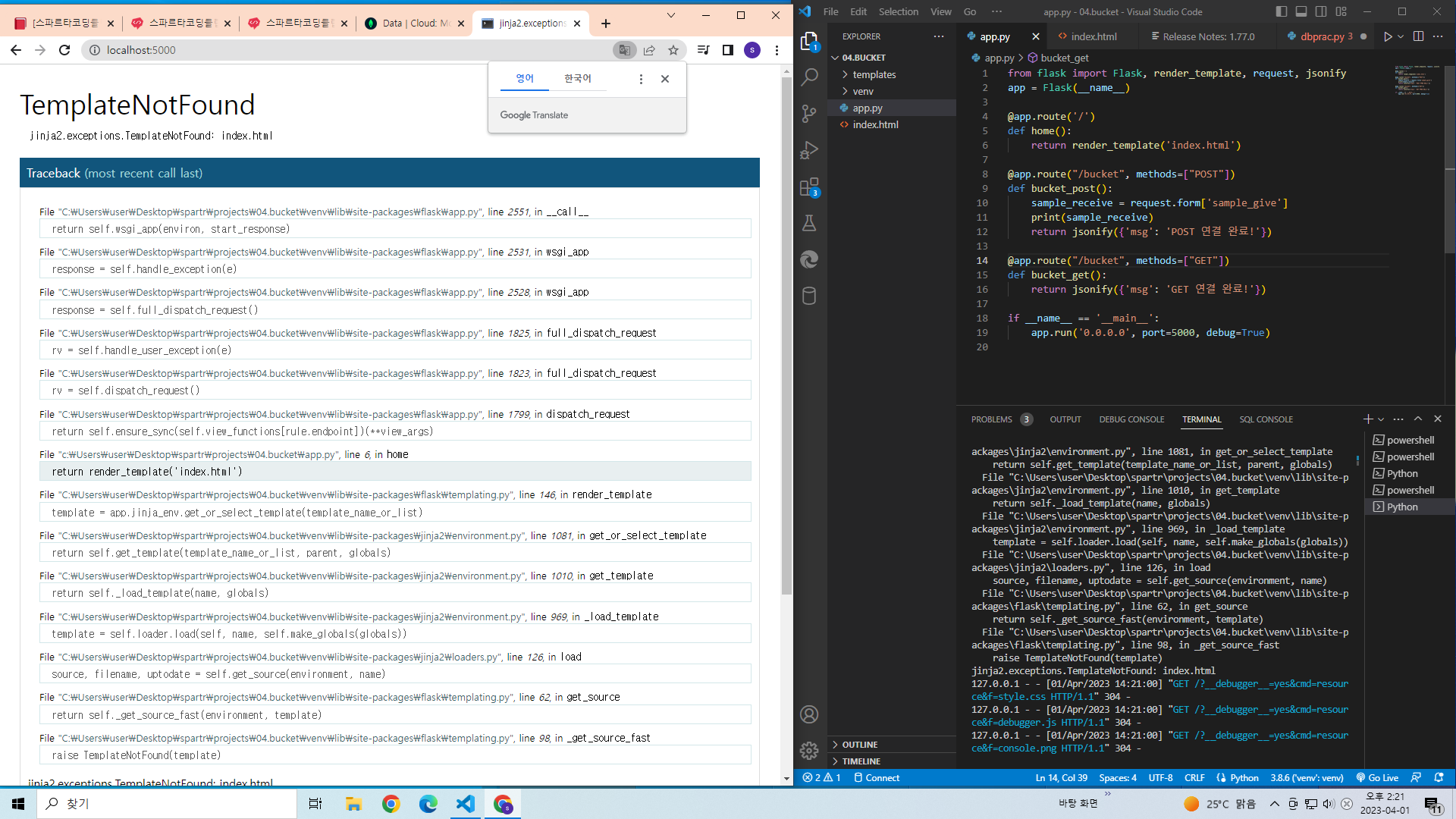The height and width of the screenshot is (819, 1456).
Task: Switch to the PROBLEMS panel tab
Action: [x=991, y=419]
